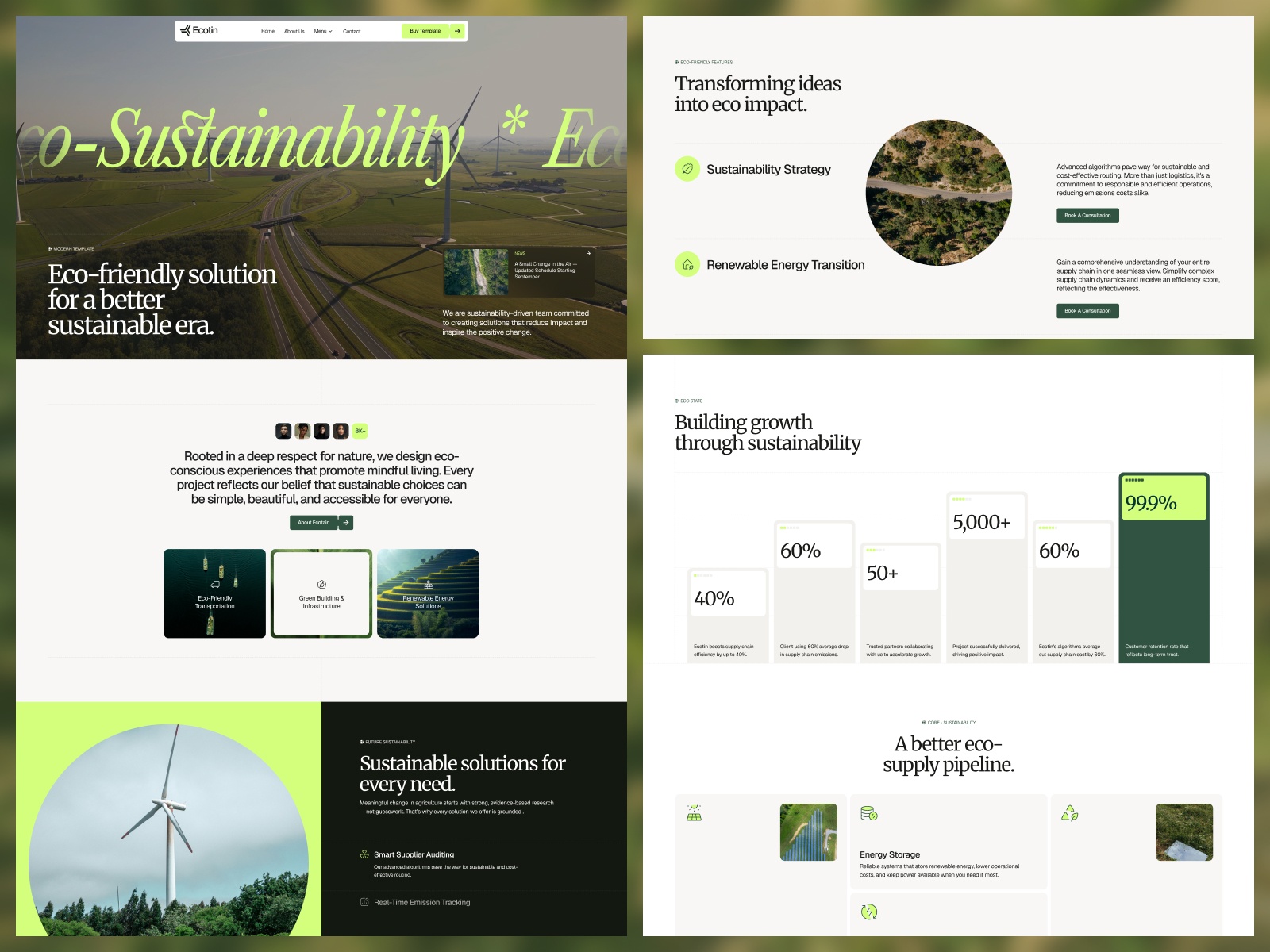Image resolution: width=1270 pixels, height=952 pixels.
Task: Click the icon on Renewable Energy Solutions card
Action: pos(428,585)
